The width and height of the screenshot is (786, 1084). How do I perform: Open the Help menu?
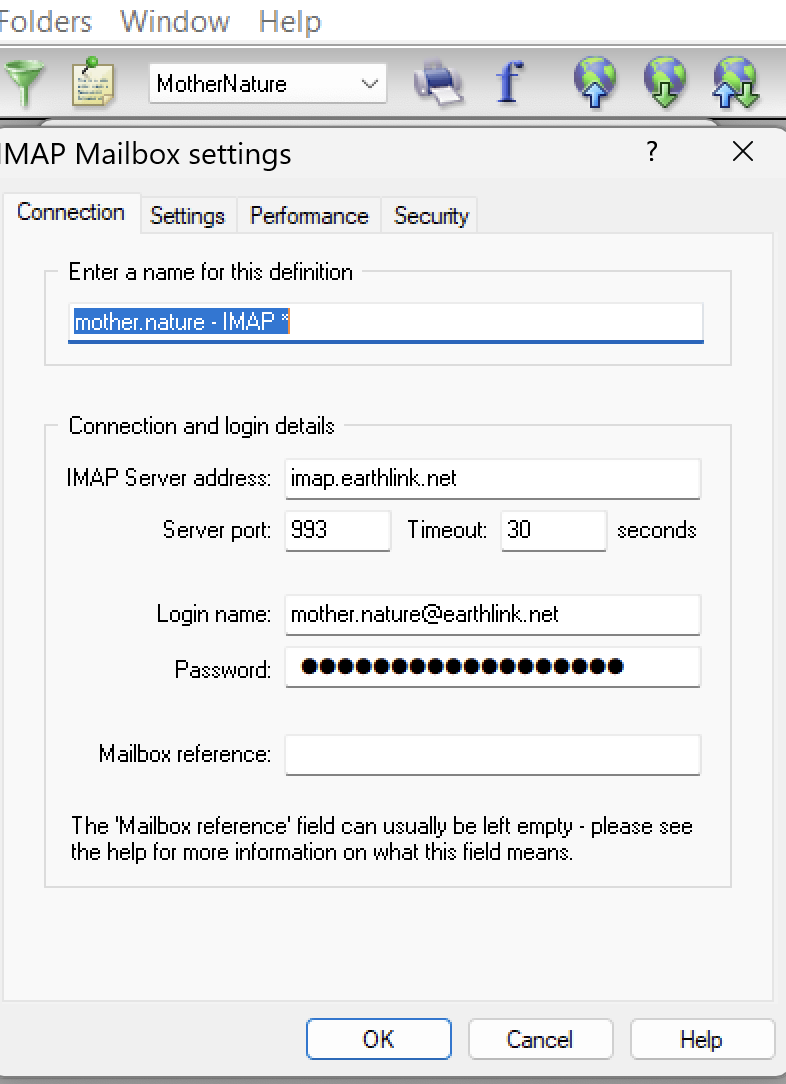tap(289, 21)
